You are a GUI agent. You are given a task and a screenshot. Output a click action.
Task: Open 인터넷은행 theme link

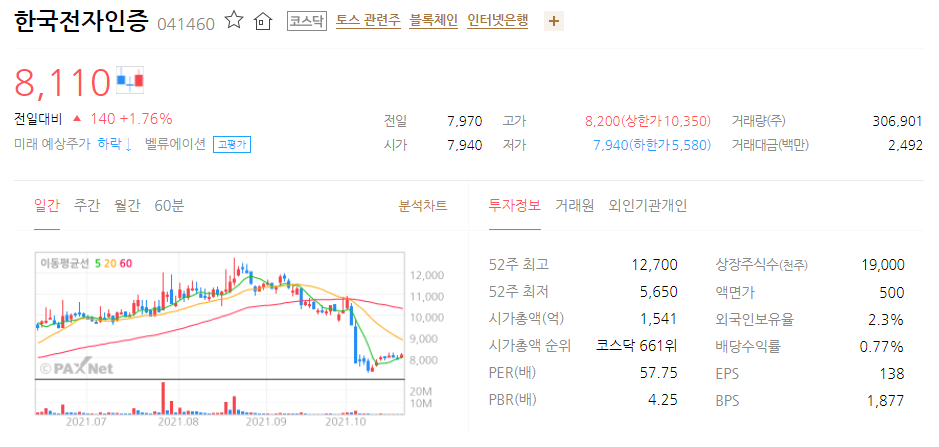pyautogui.click(x=498, y=22)
